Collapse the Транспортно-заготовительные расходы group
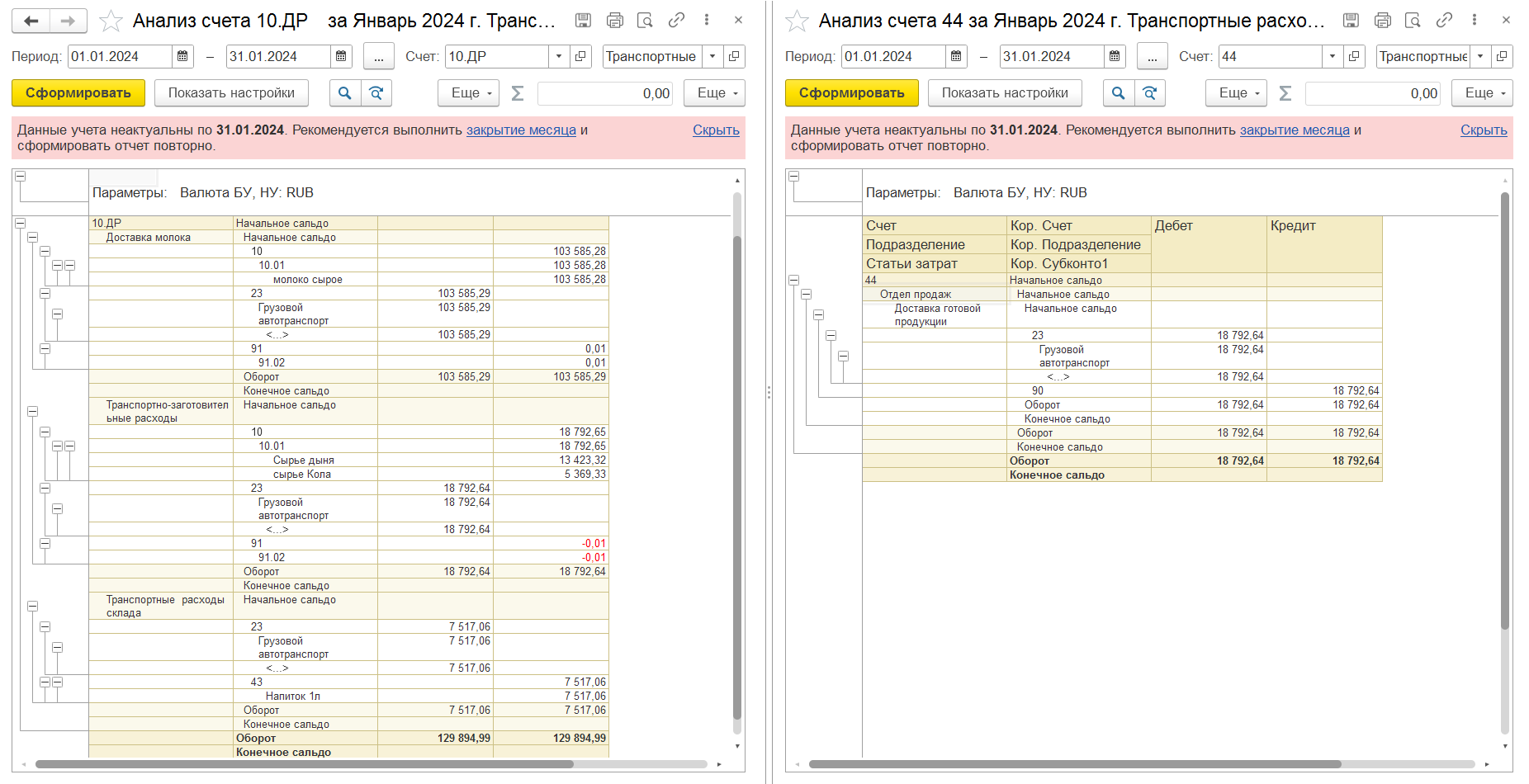Viewport: 1529px width, 784px height. [33, 411]
